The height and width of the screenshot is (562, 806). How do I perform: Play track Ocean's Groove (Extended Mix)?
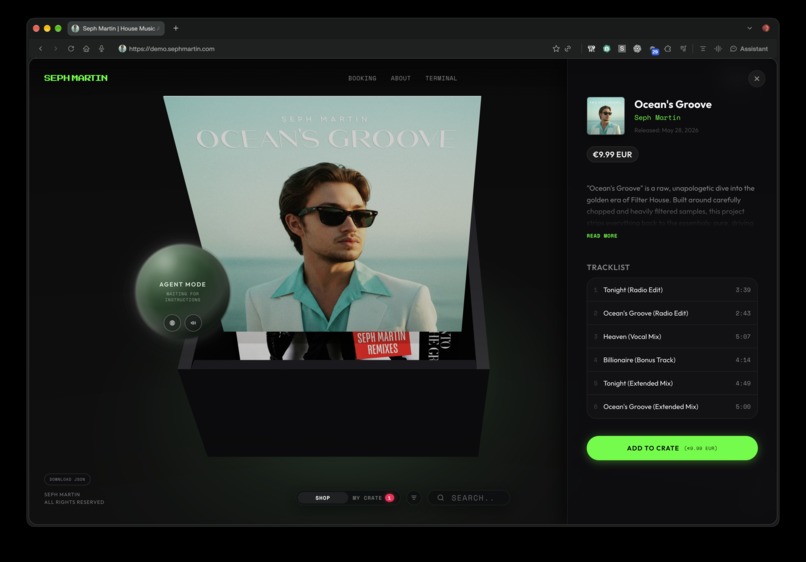point(672,407)
